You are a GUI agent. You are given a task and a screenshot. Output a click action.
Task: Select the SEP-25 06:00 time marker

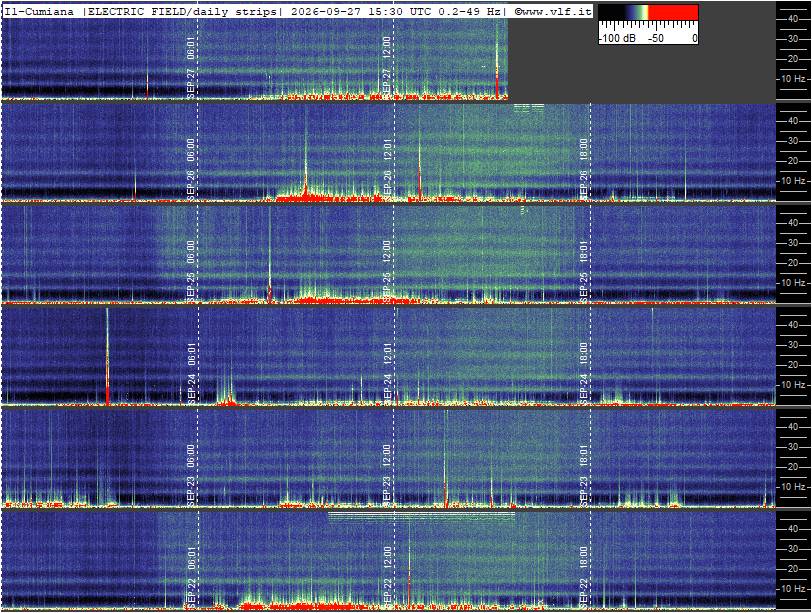point(191,271)
